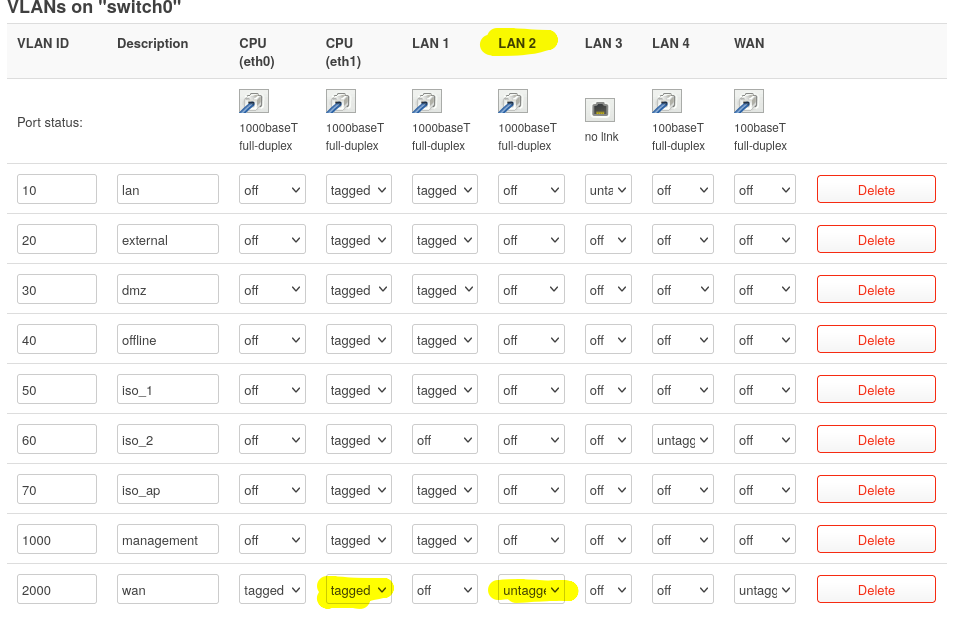Delete the iso_2 VLAN row
959x620 pixels.
[876, 440]
